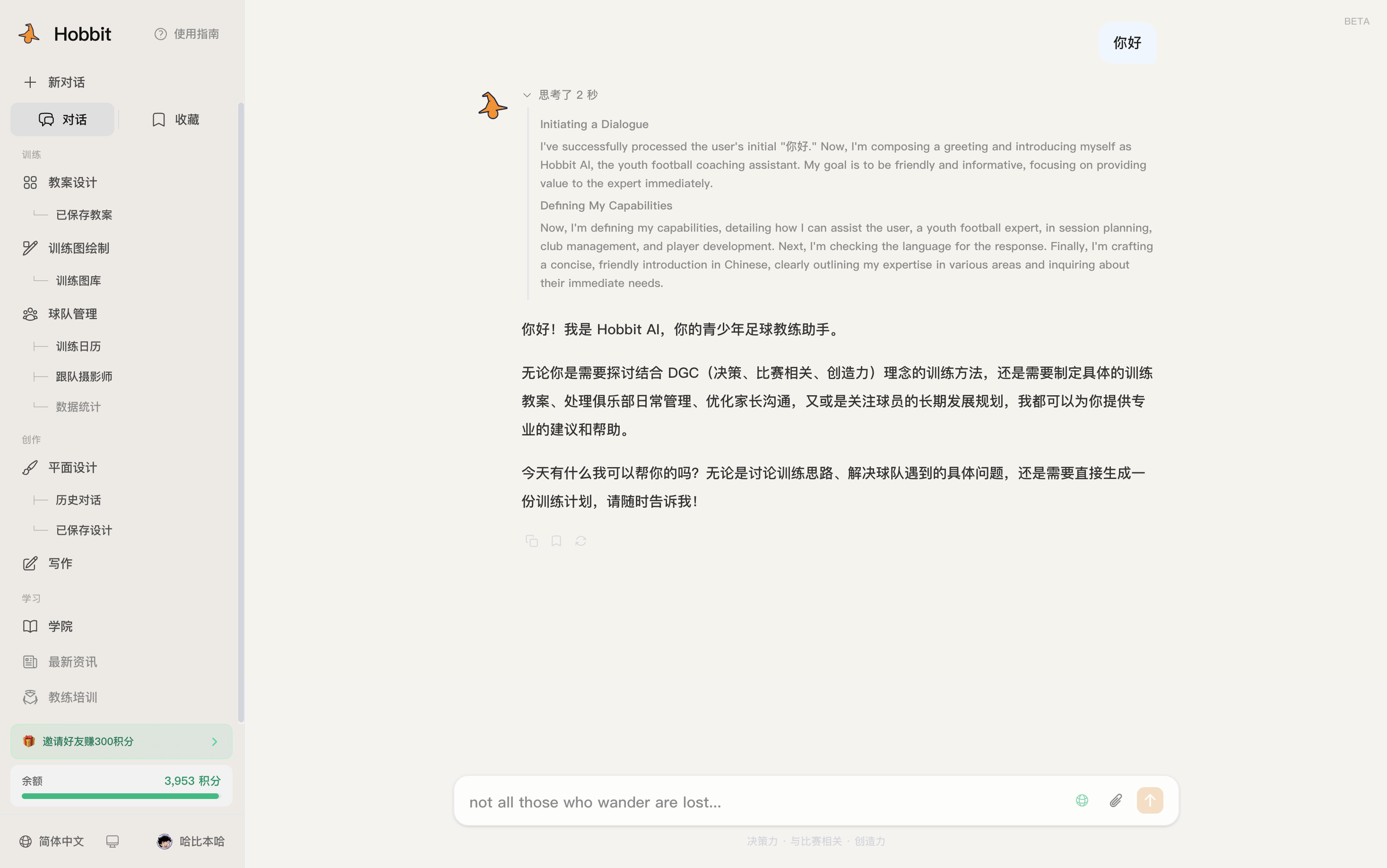
Task: Open the 教练培训 coach training section
Action: (72, 697)
